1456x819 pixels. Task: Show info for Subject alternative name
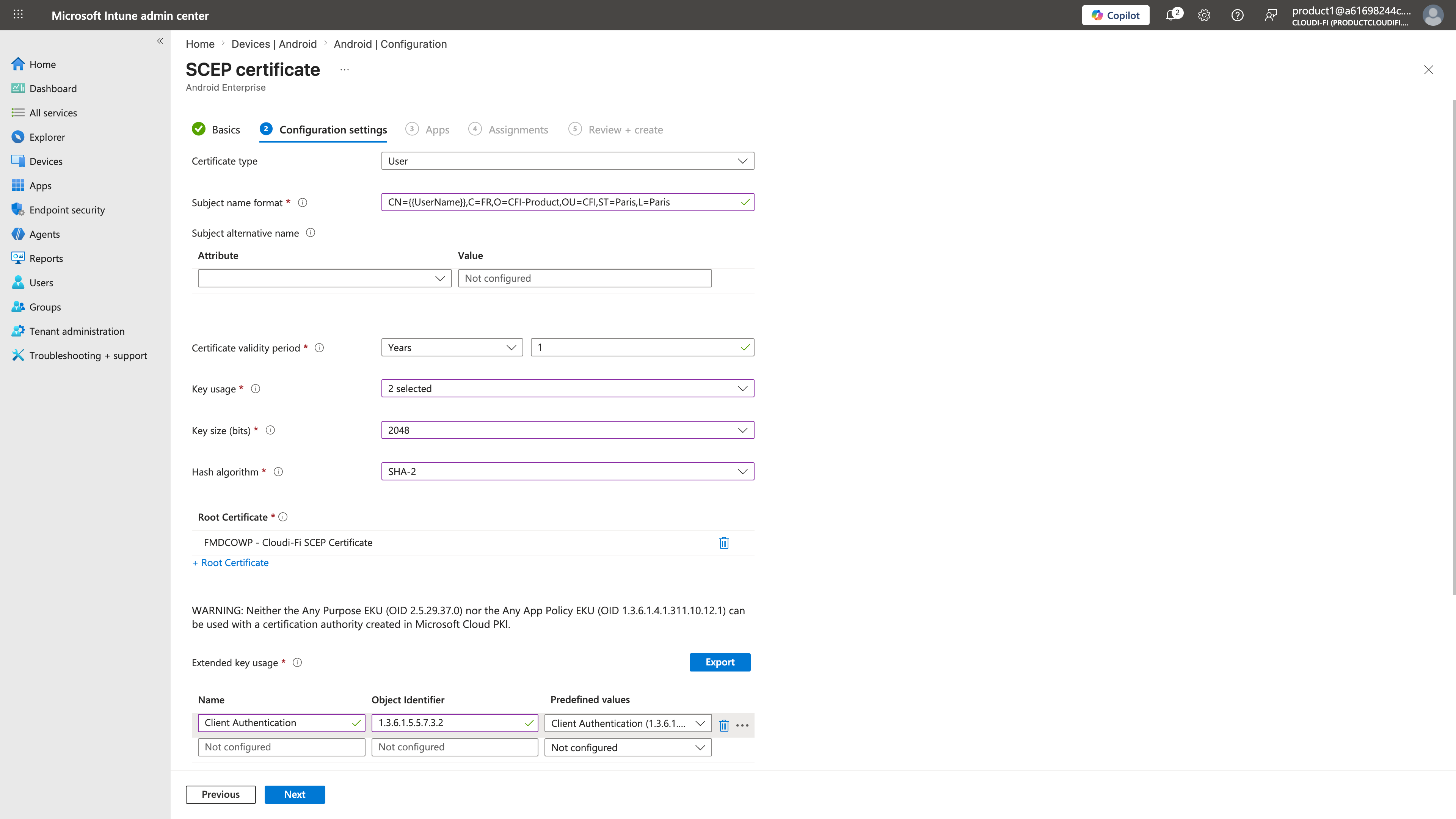pos(310,233)
